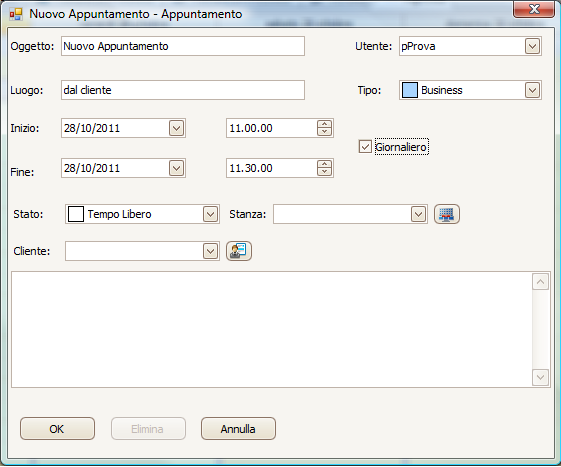The width and height of the screenshot is (561, 467).
Task: Increase the Fine time with up arrow
Action: [324, 164]
